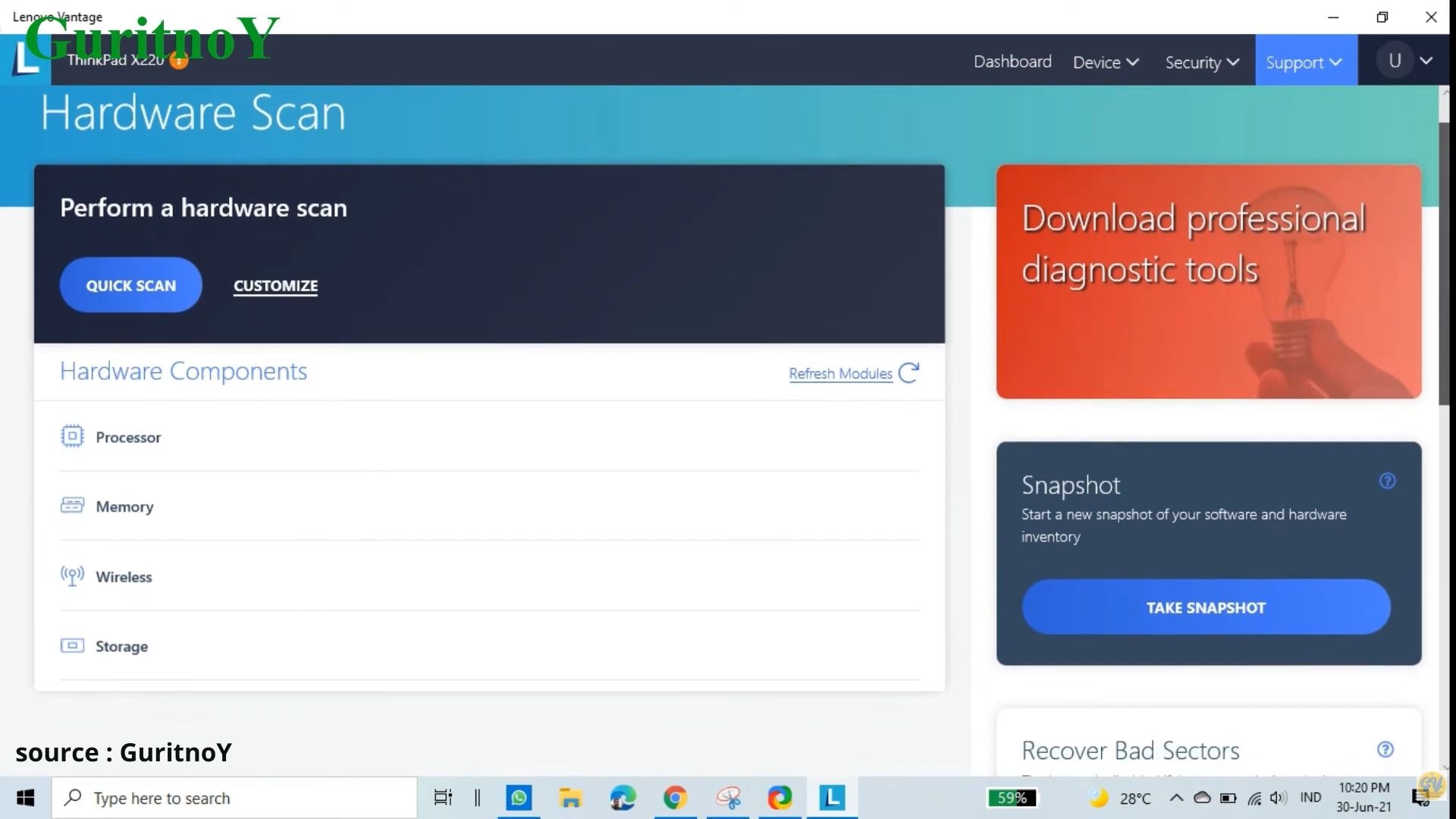Click the volume speaker tray icon

1279,798
